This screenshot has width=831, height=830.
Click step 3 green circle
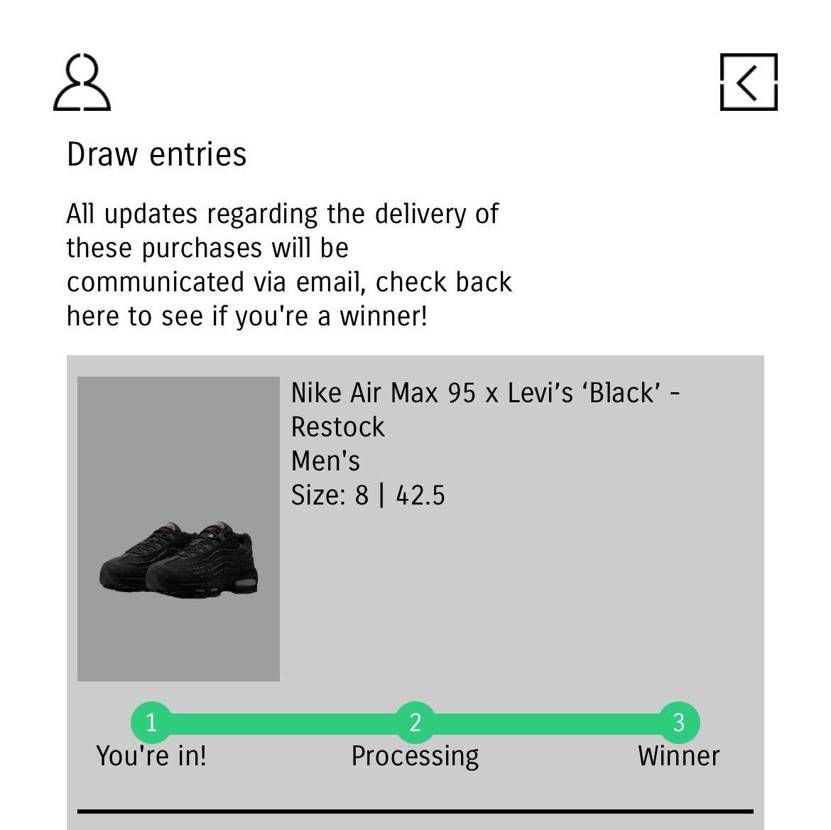click(679, 722)
